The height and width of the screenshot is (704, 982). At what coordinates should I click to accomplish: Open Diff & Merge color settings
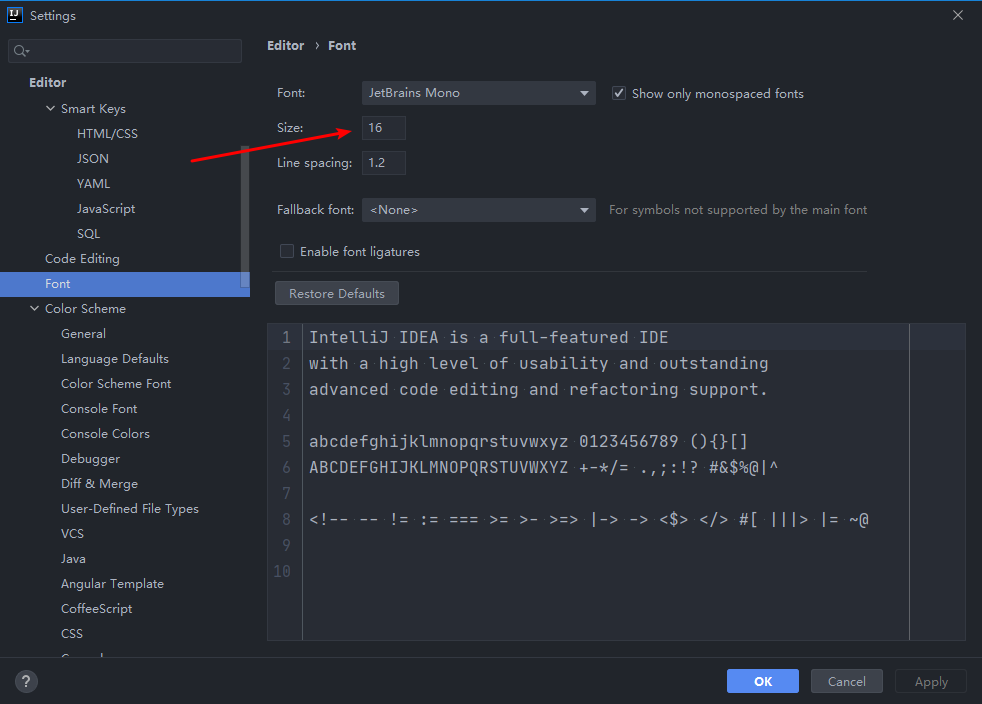[99, 484]
